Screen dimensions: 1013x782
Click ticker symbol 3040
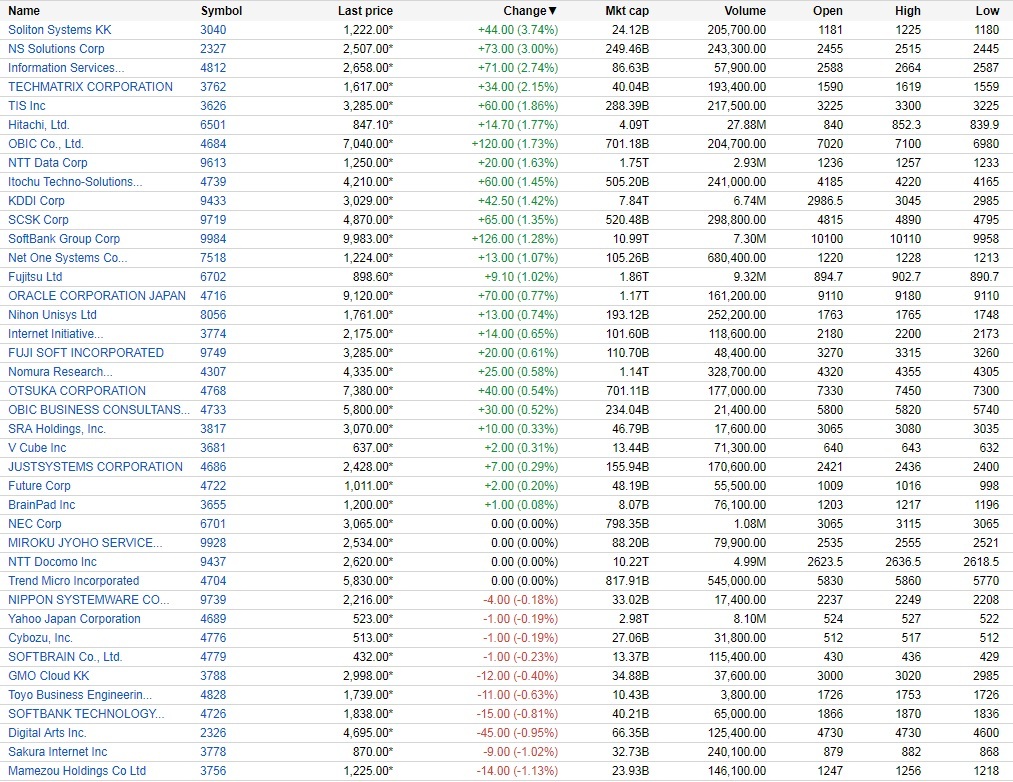click(x=213, y=30)
